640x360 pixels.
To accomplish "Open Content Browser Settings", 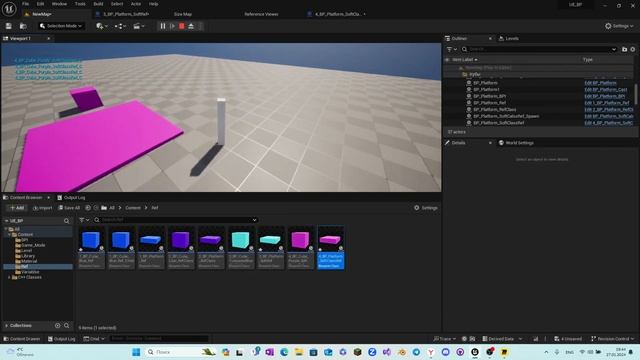I will pos(426,208).
